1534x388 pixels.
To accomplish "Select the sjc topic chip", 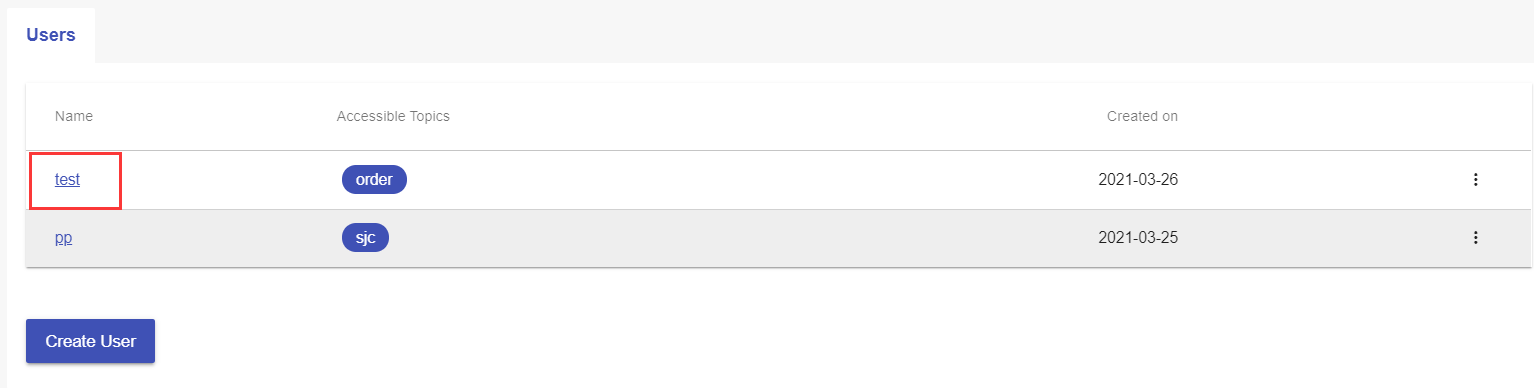I will (x=365, y=238).
